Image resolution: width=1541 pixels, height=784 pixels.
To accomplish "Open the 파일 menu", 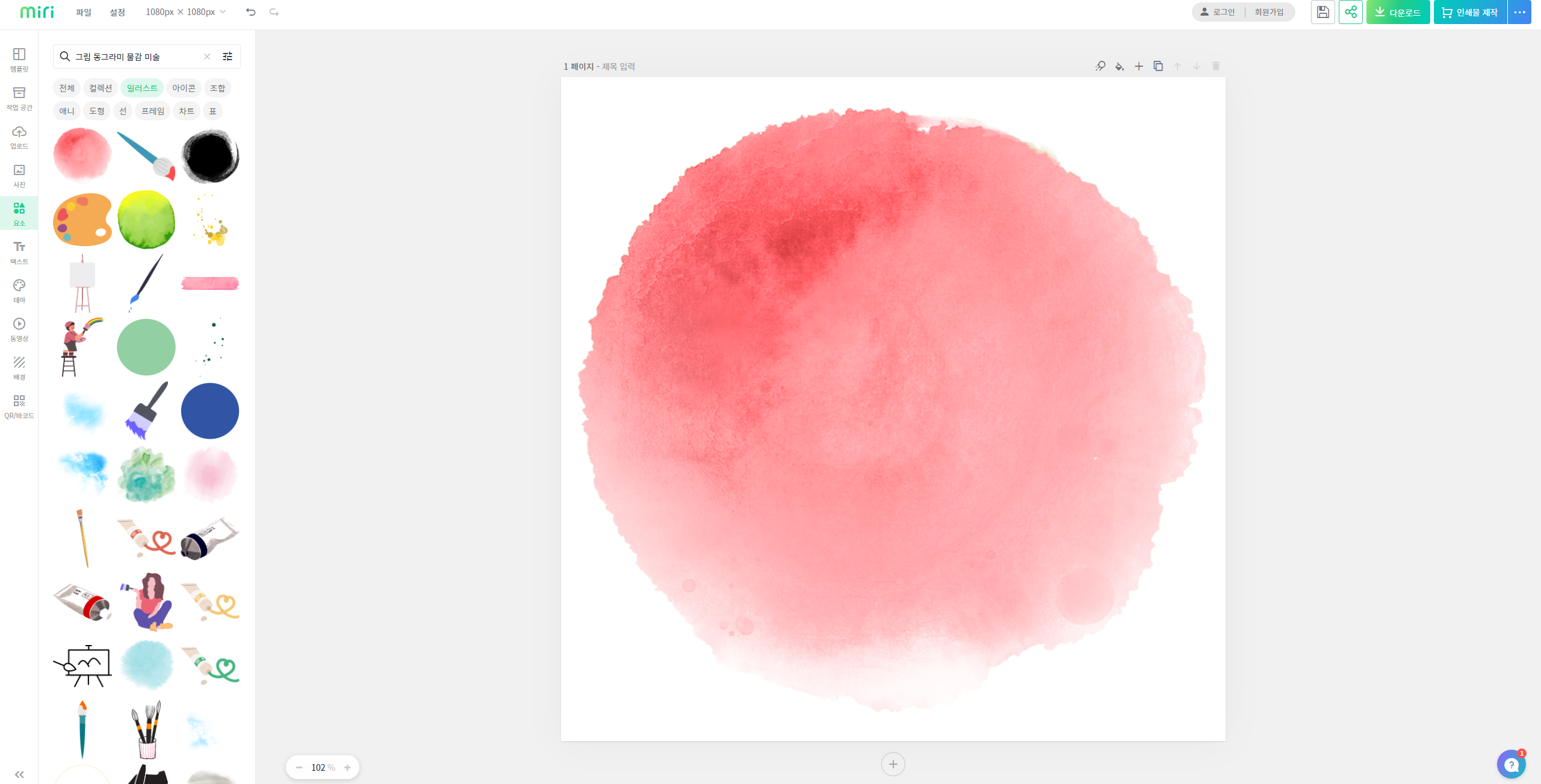I will (84, 12).
